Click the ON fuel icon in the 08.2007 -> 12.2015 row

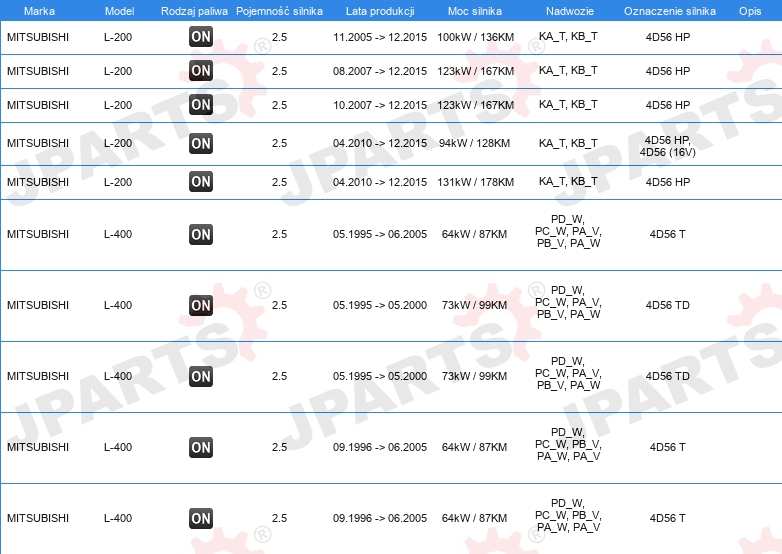201,70
